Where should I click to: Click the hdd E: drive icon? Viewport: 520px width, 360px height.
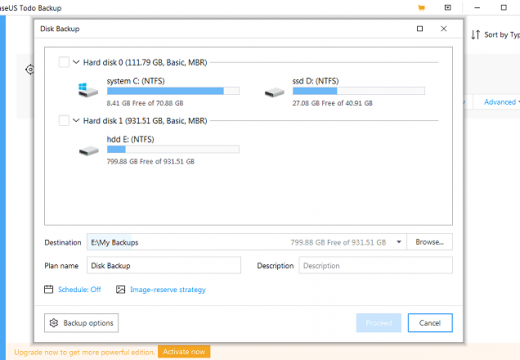[x=89, y=151]
